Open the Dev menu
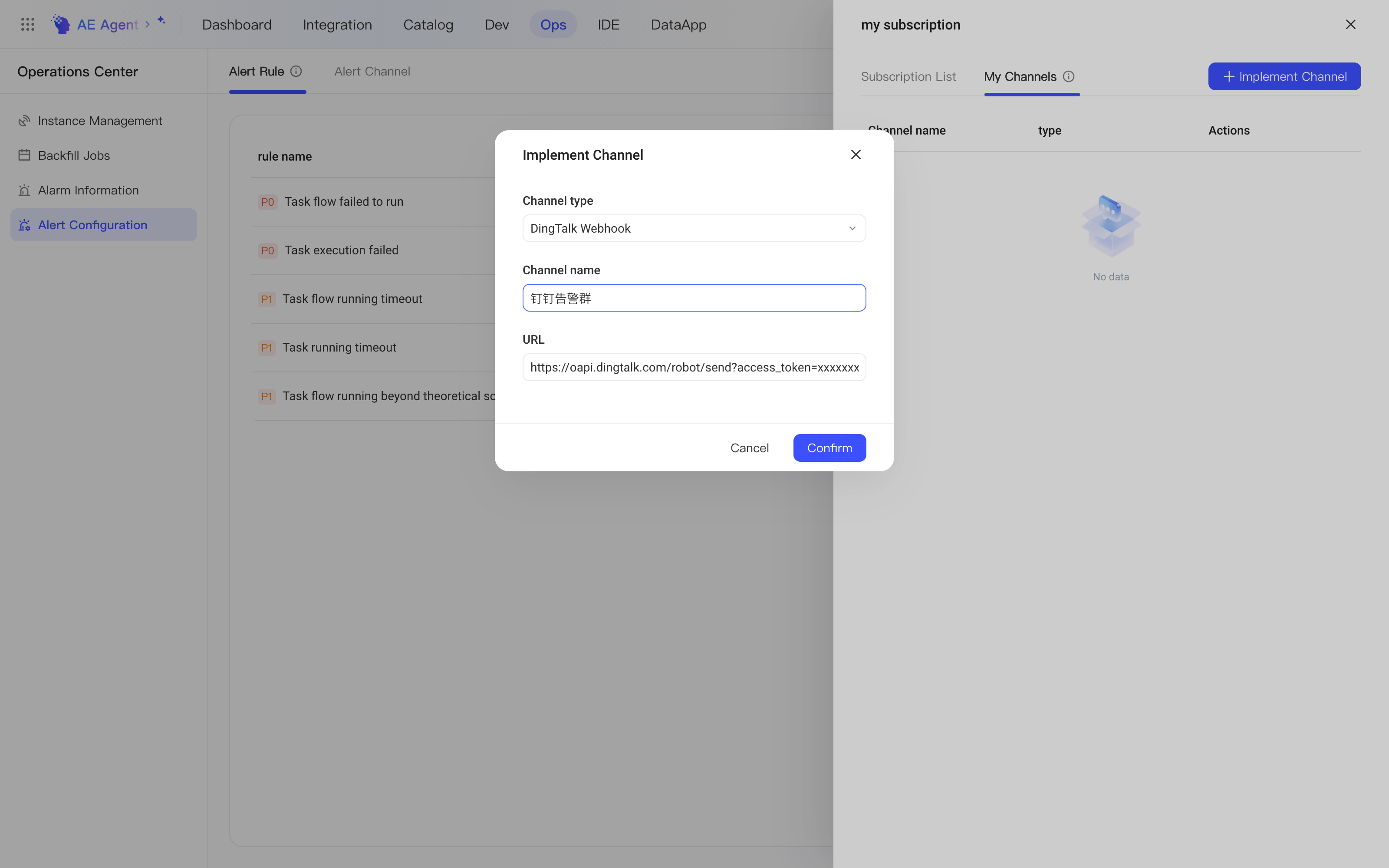 497,24
